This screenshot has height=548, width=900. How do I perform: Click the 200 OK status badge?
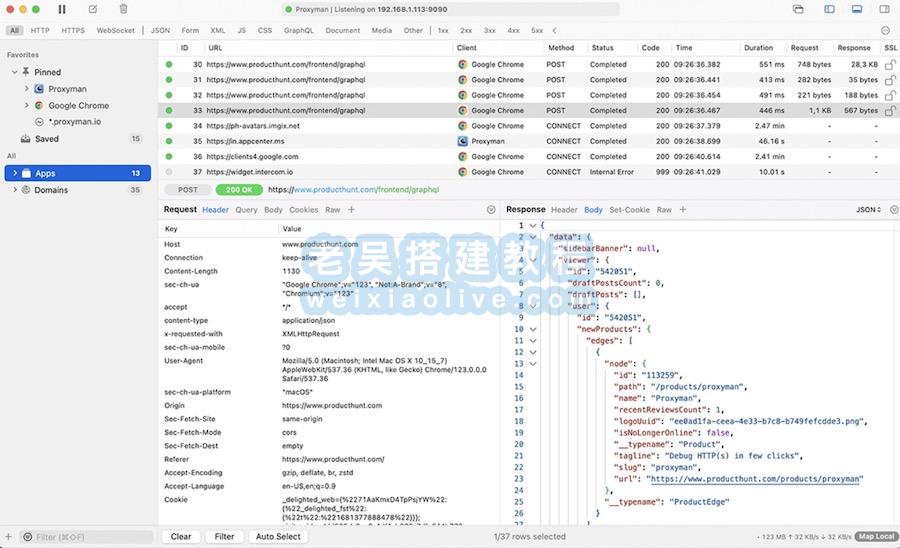coord(239,190)
